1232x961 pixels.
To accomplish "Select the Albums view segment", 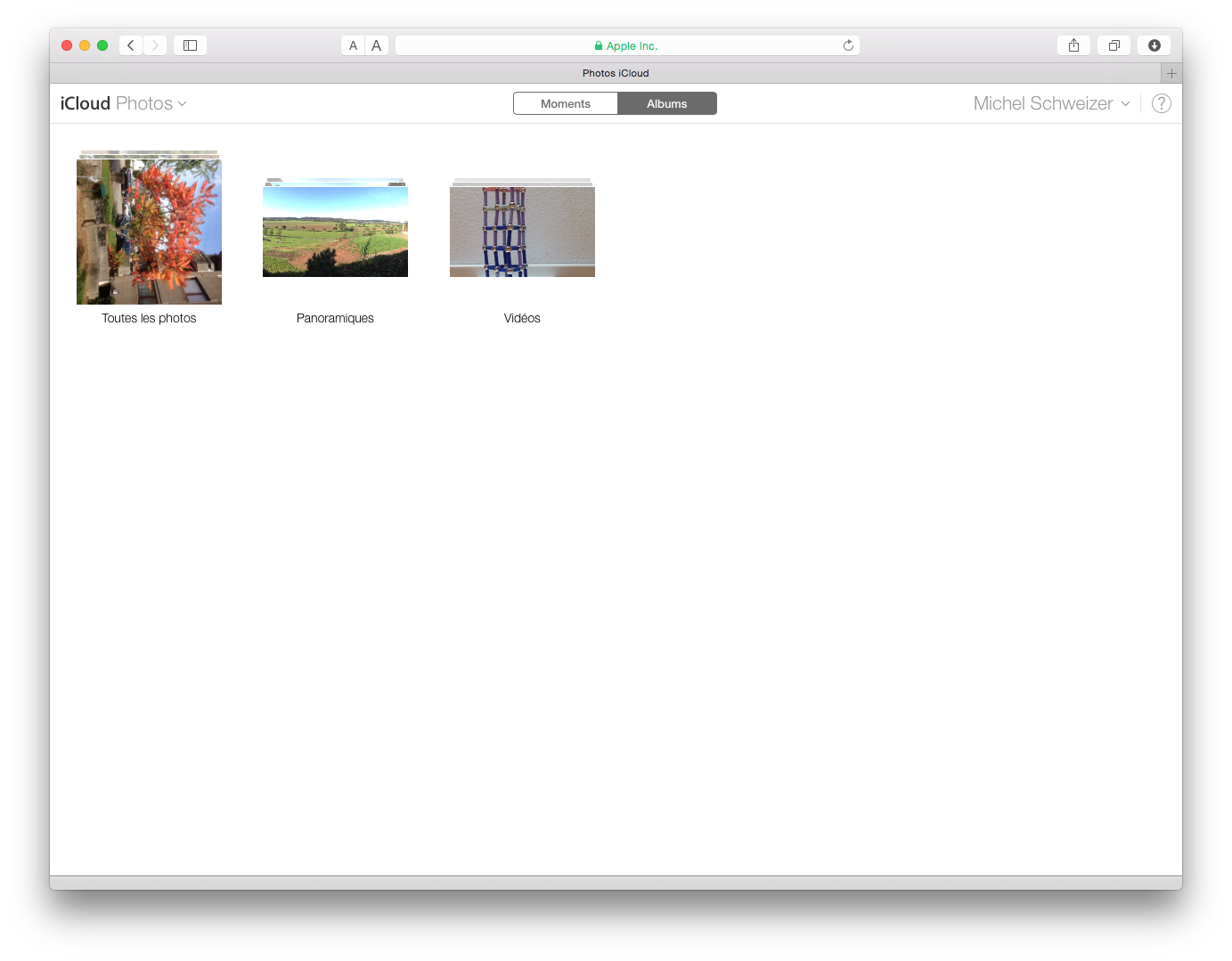I will (x=666, y=104).
